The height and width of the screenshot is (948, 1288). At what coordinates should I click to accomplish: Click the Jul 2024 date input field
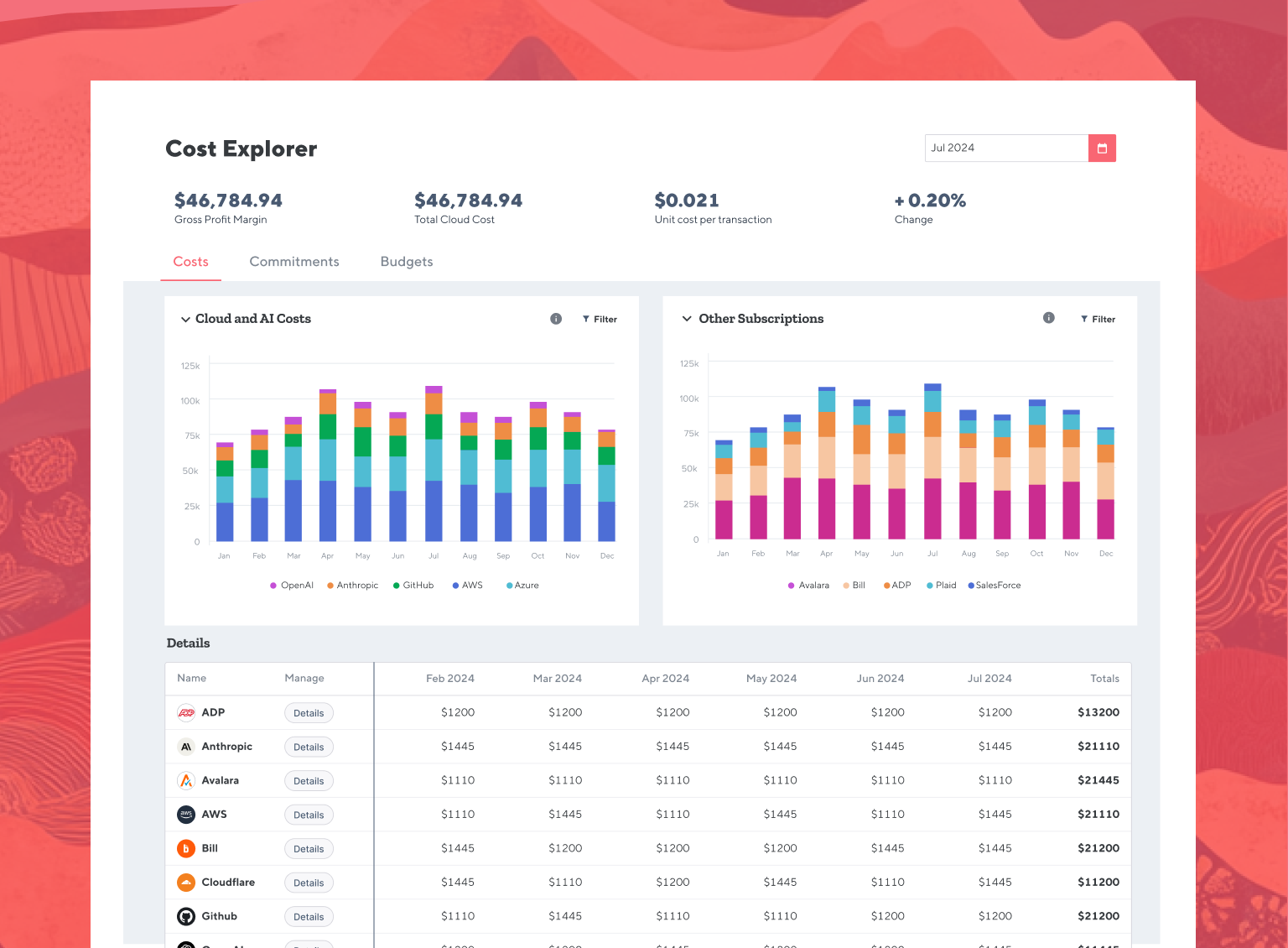(1006, 148)
